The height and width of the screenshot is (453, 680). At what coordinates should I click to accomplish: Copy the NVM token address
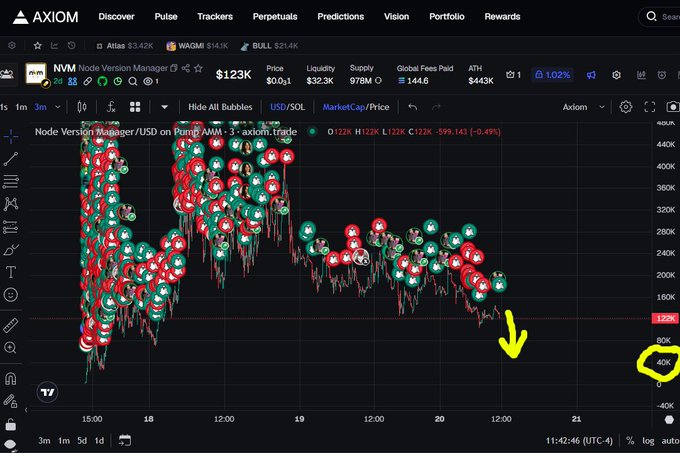point(174,68)
